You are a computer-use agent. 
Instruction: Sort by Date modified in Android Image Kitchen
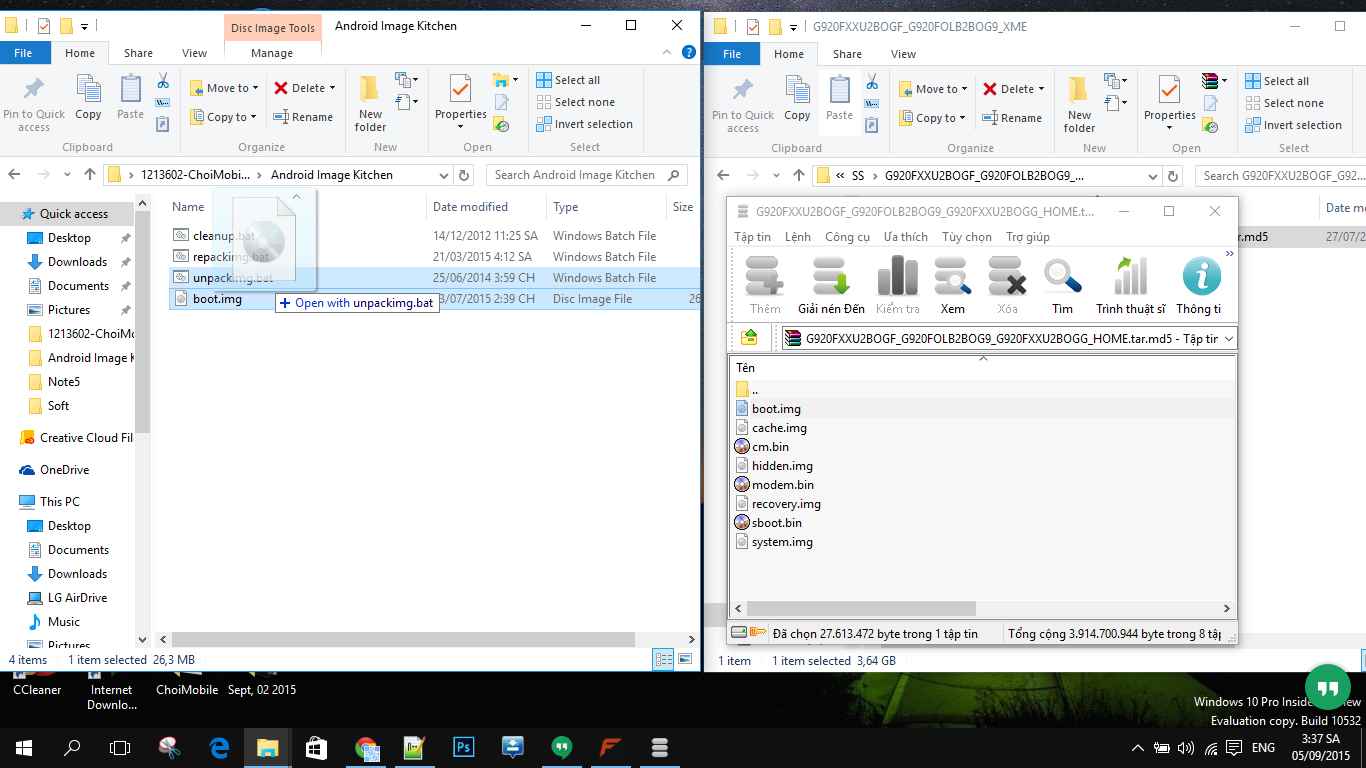pos(470,207)
